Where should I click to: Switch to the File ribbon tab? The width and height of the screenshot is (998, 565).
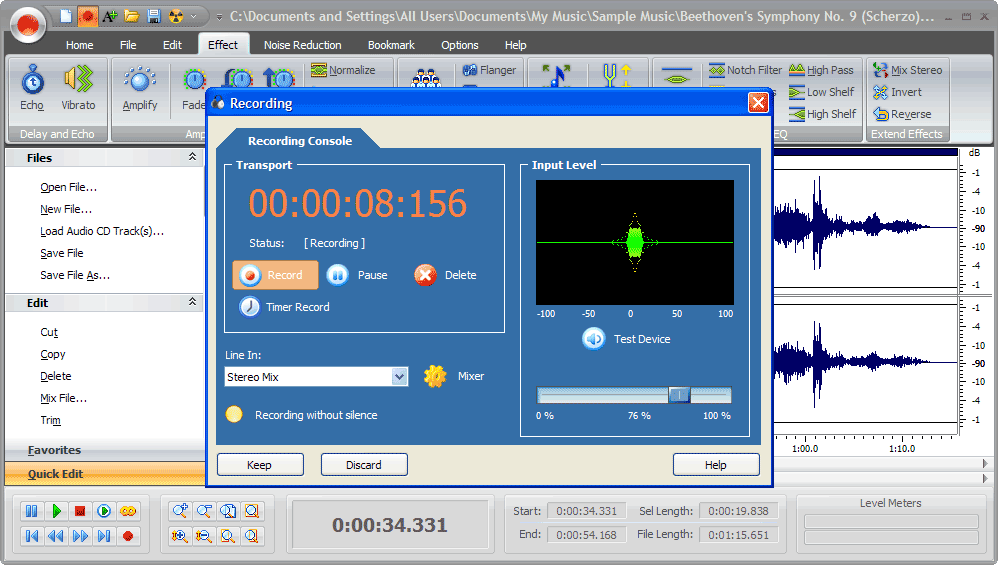tap(128, 45)
